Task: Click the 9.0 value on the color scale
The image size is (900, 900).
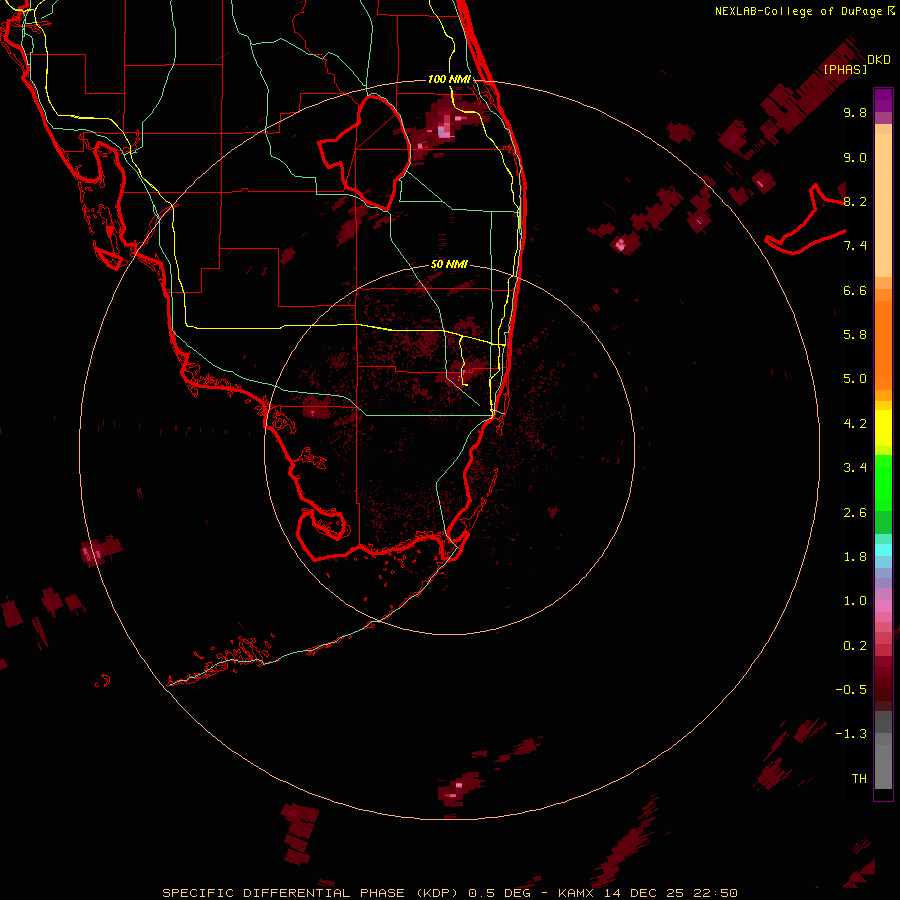Action: [x=855, y=157]
